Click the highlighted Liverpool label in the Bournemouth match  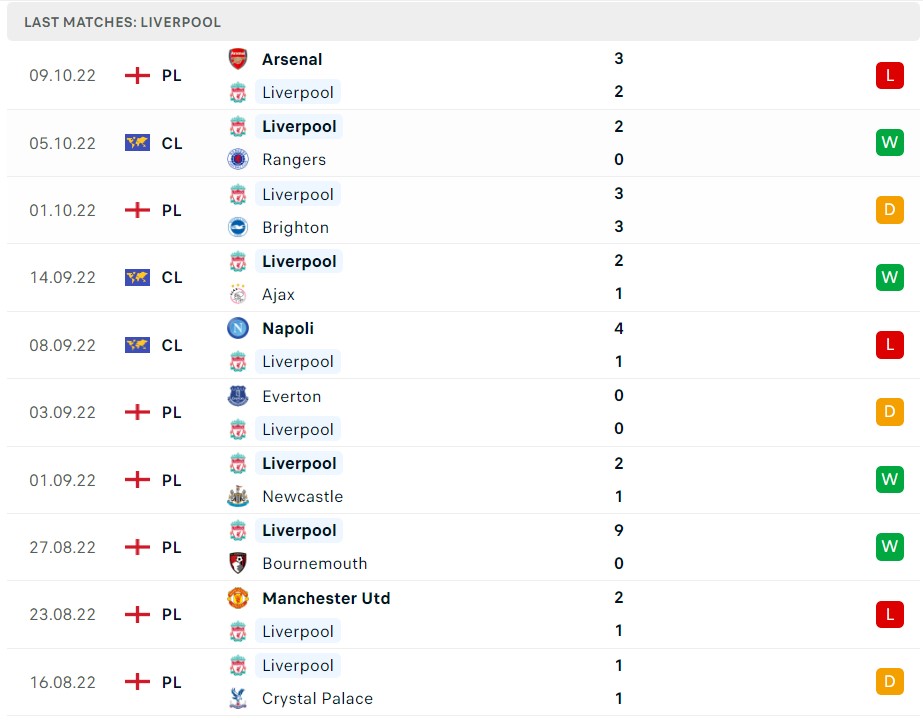[299, 530]
